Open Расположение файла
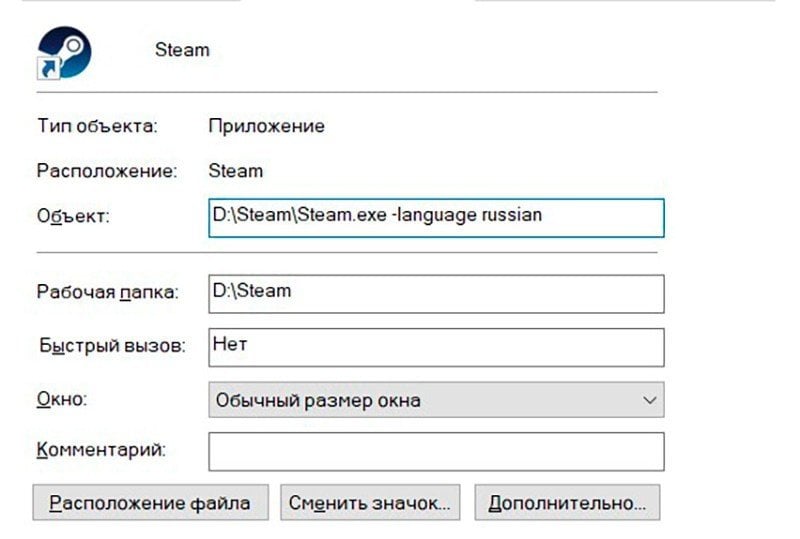 (151, 503)
